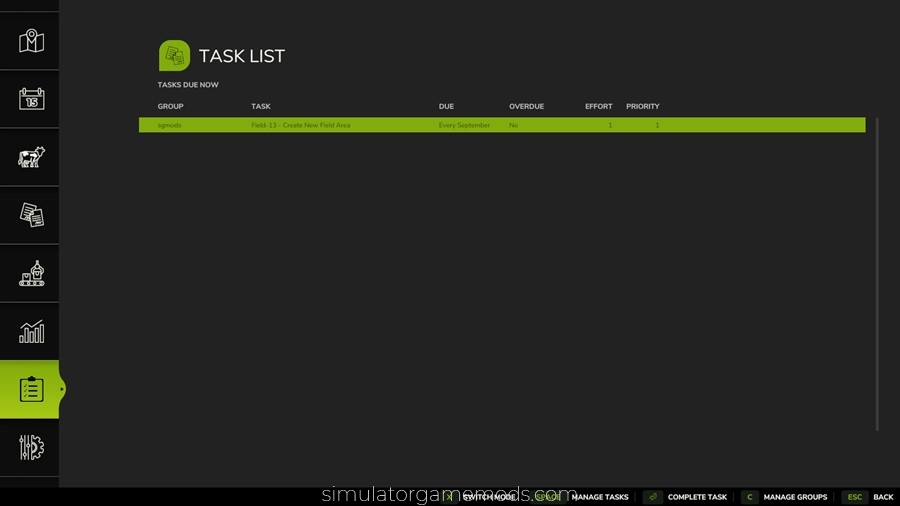Click the C key icon for Manage Groups
The width and height of the screenshot is (900, 506).
click(x=749, y=497)
